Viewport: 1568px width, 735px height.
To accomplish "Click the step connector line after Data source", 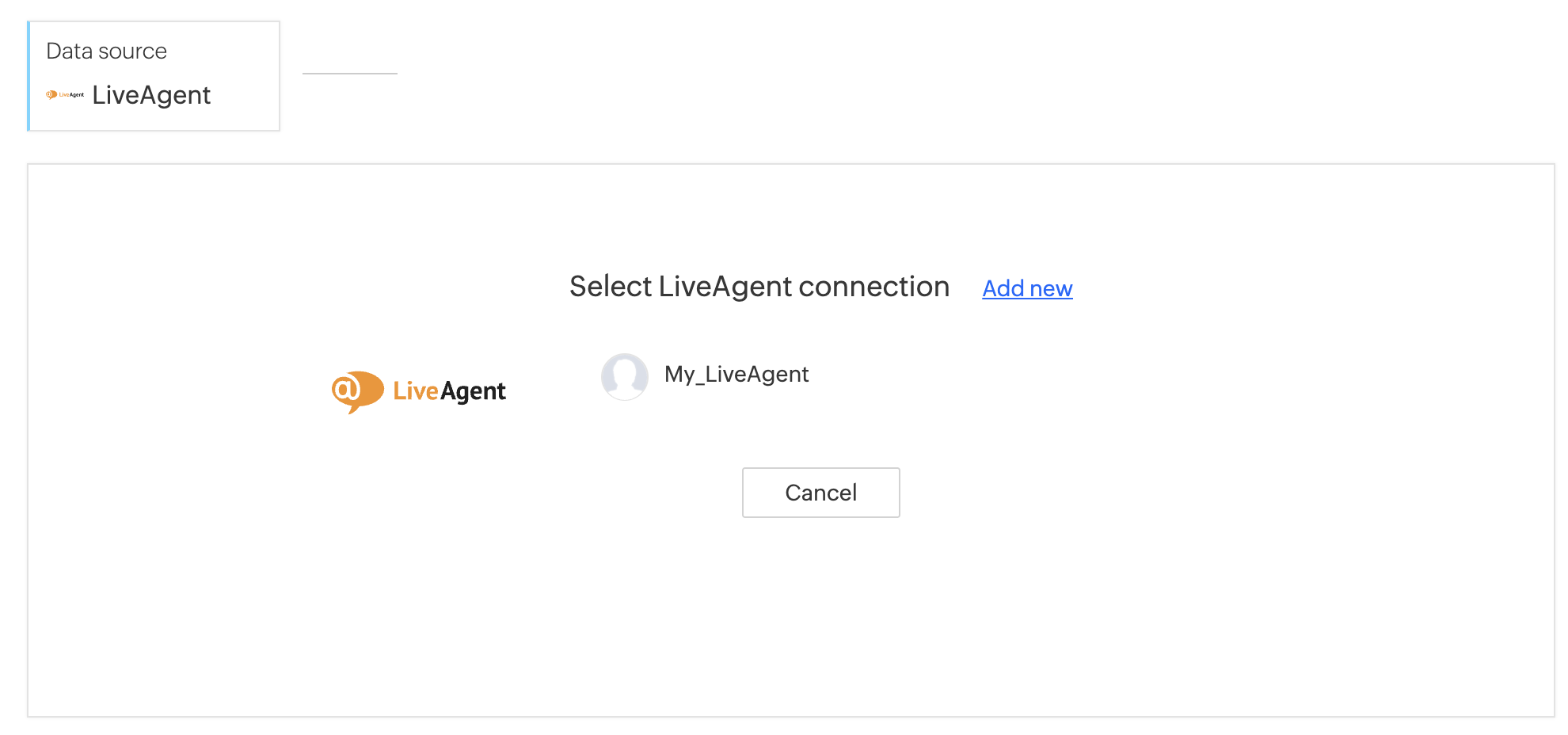I will click(x=349, y=74).
